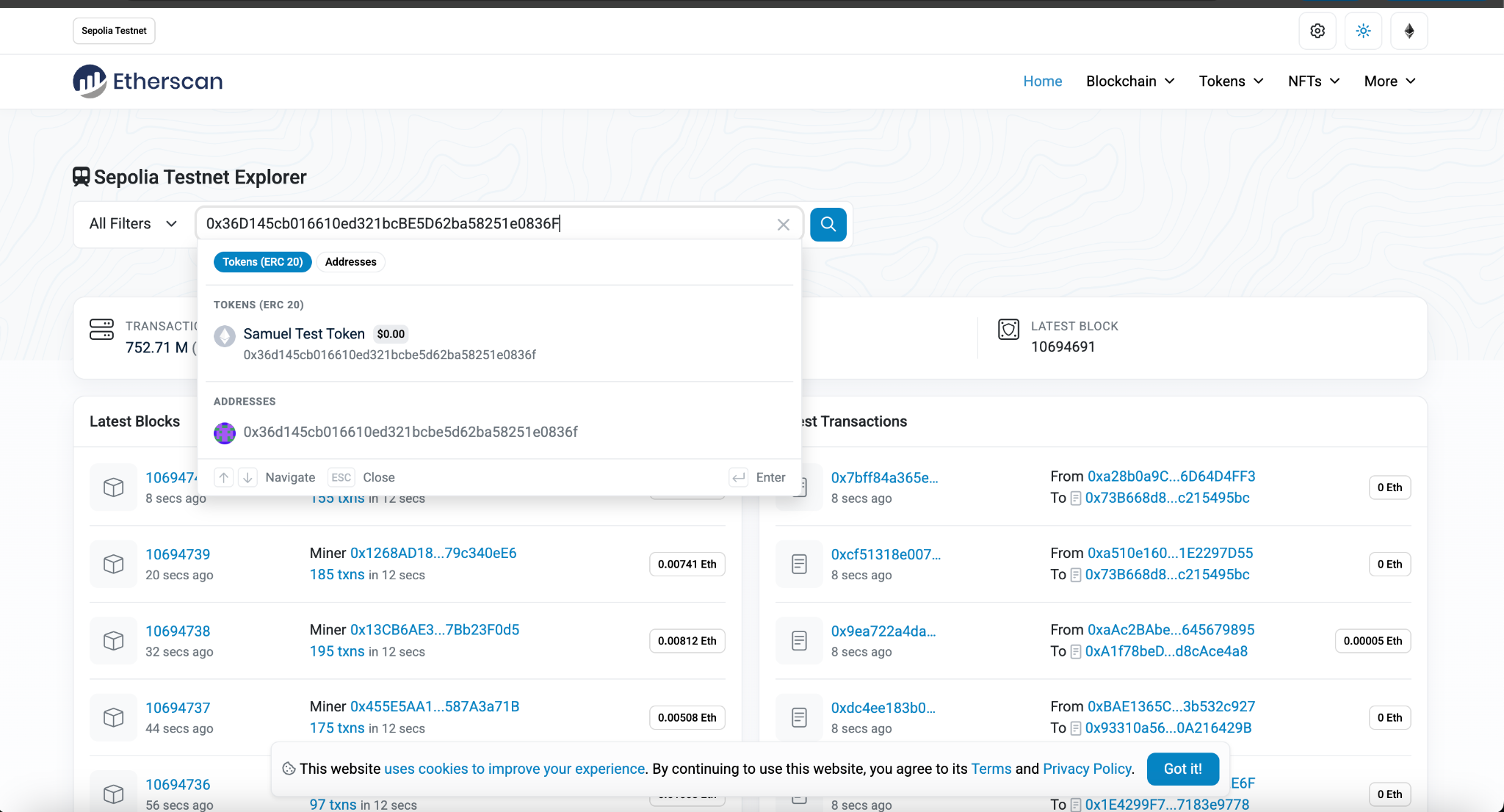
Task: Open 175 txns link
Action: pyautogui.click(x=337, y=728)
